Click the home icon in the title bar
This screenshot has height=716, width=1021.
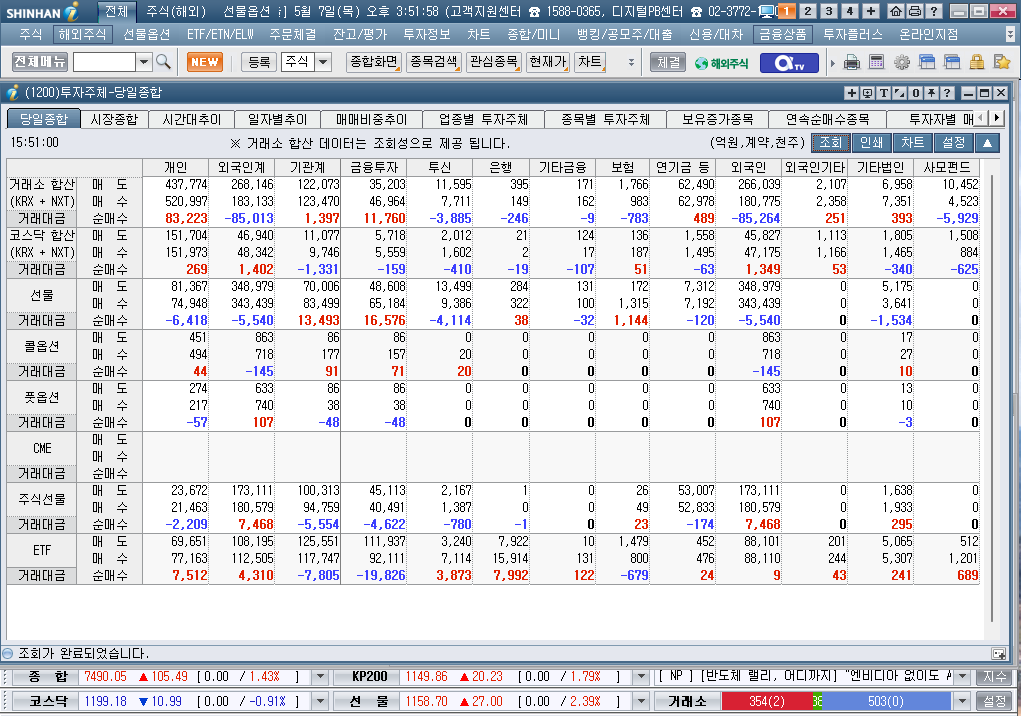click(896, 11)
